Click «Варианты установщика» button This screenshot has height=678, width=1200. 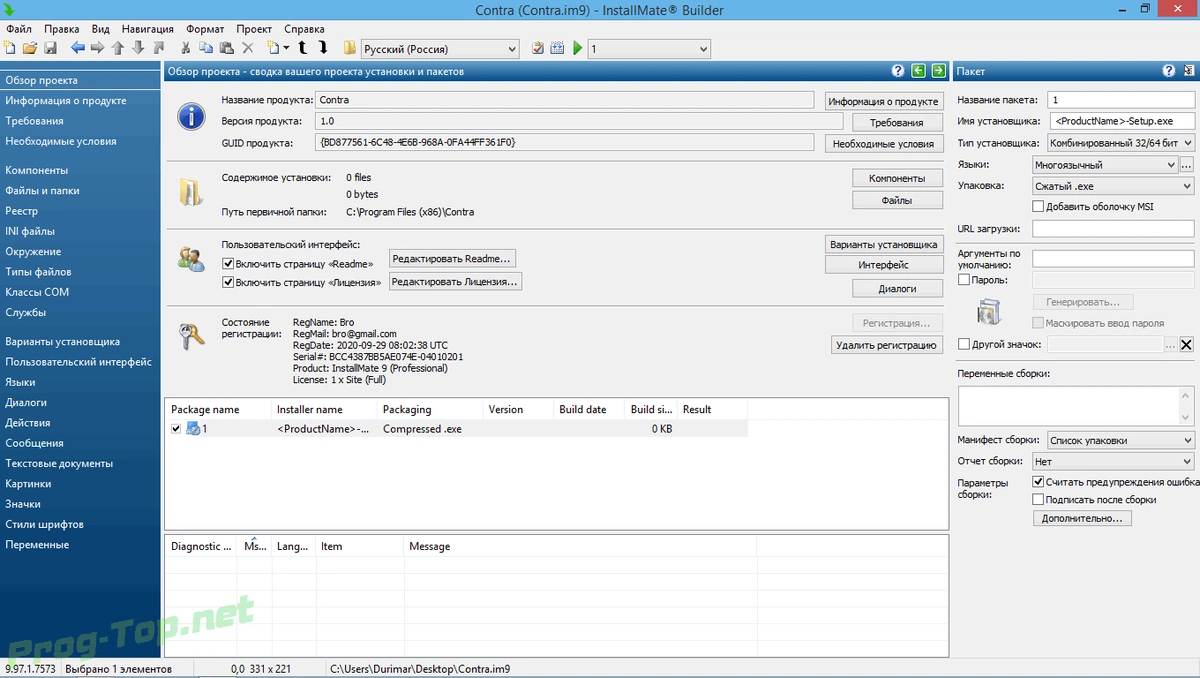pos(884,244)
